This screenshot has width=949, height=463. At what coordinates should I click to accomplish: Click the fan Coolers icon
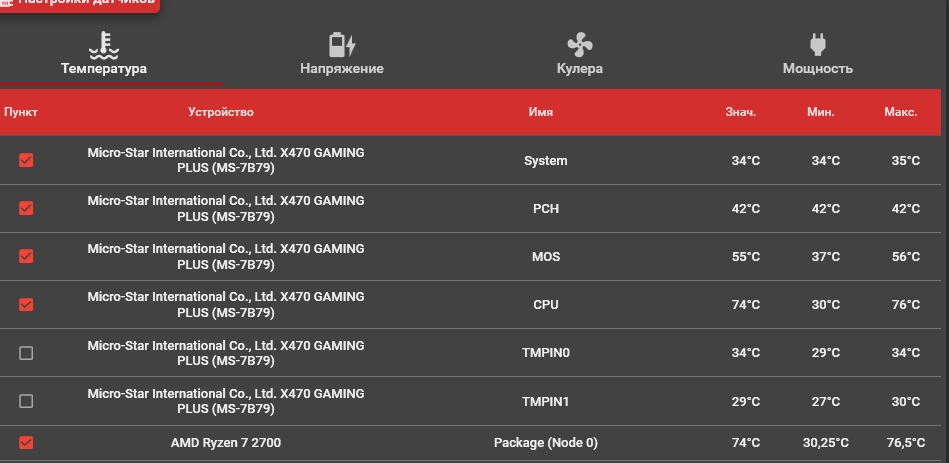click(580, 44)
